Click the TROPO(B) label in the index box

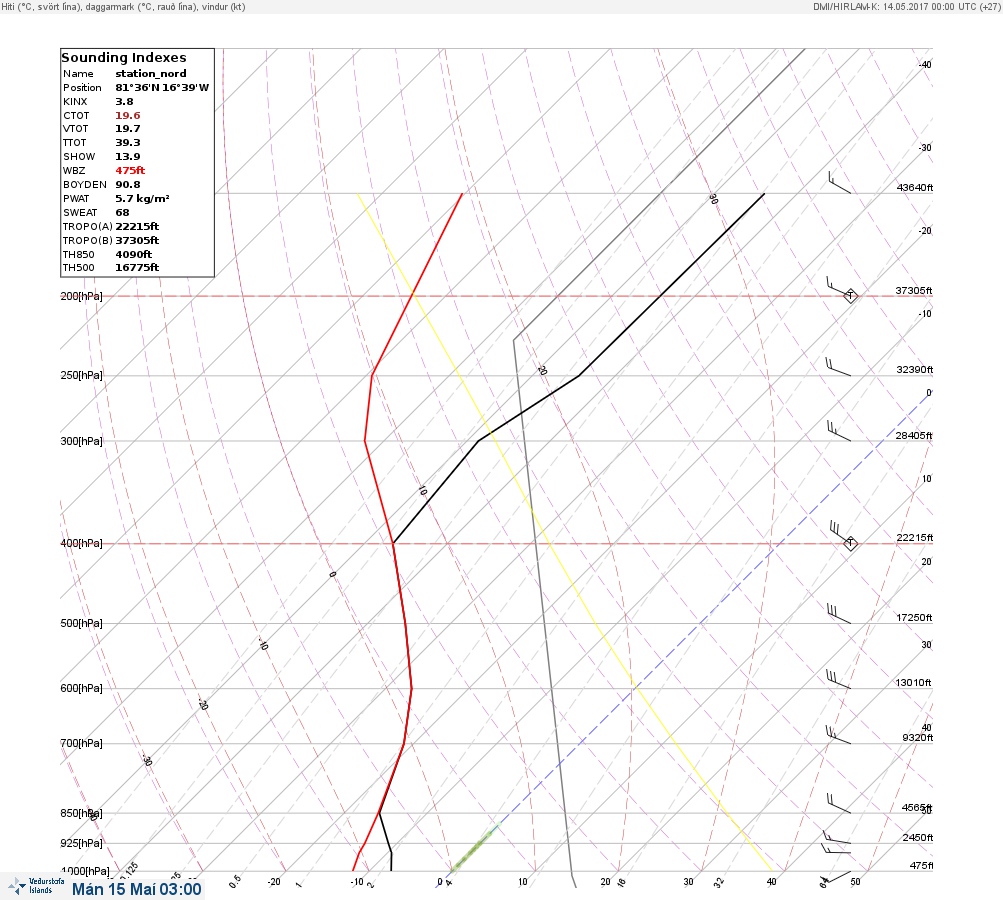tap(88, 241)
